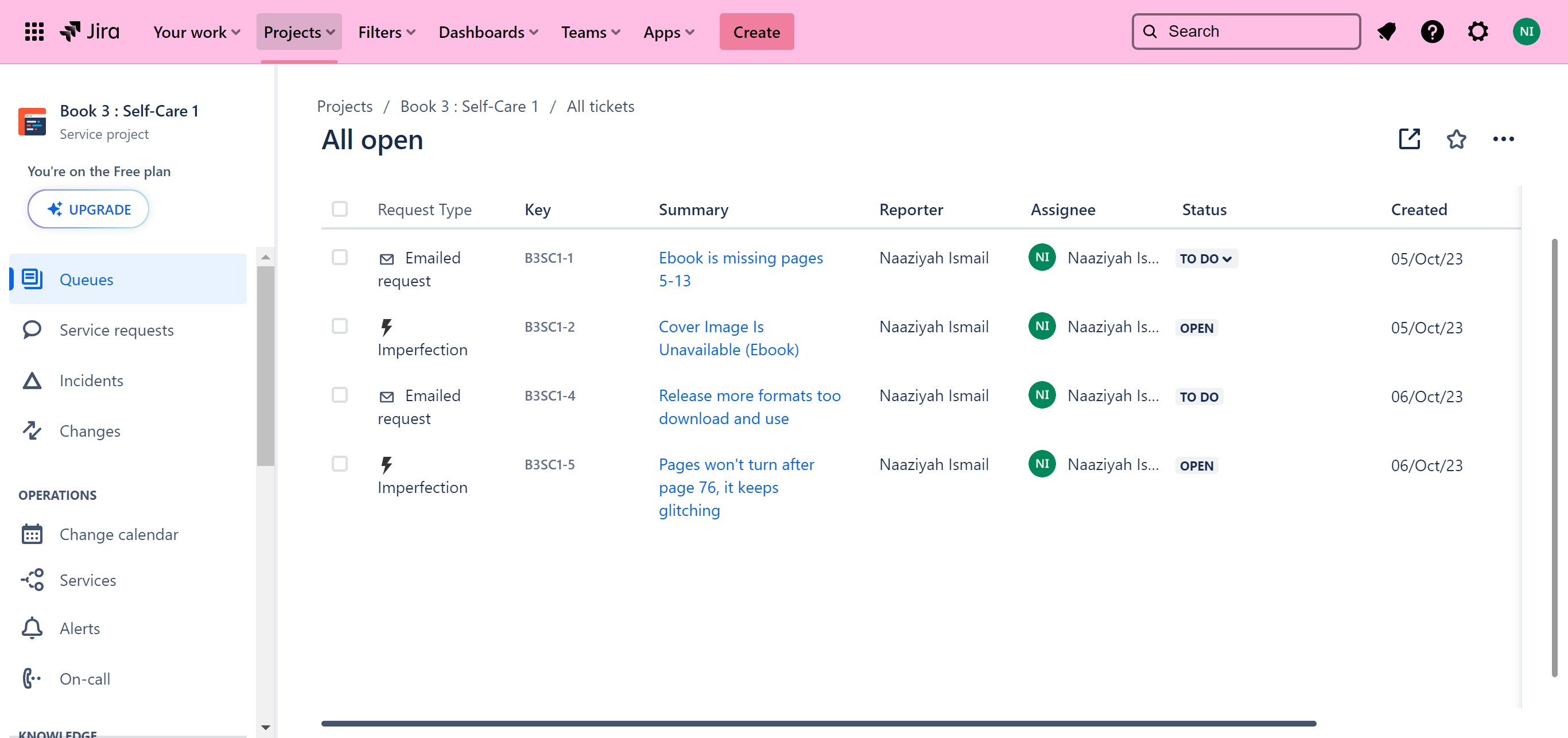Star the All open queue
The image size is (1568, 738).
(x=1456, y=139)
